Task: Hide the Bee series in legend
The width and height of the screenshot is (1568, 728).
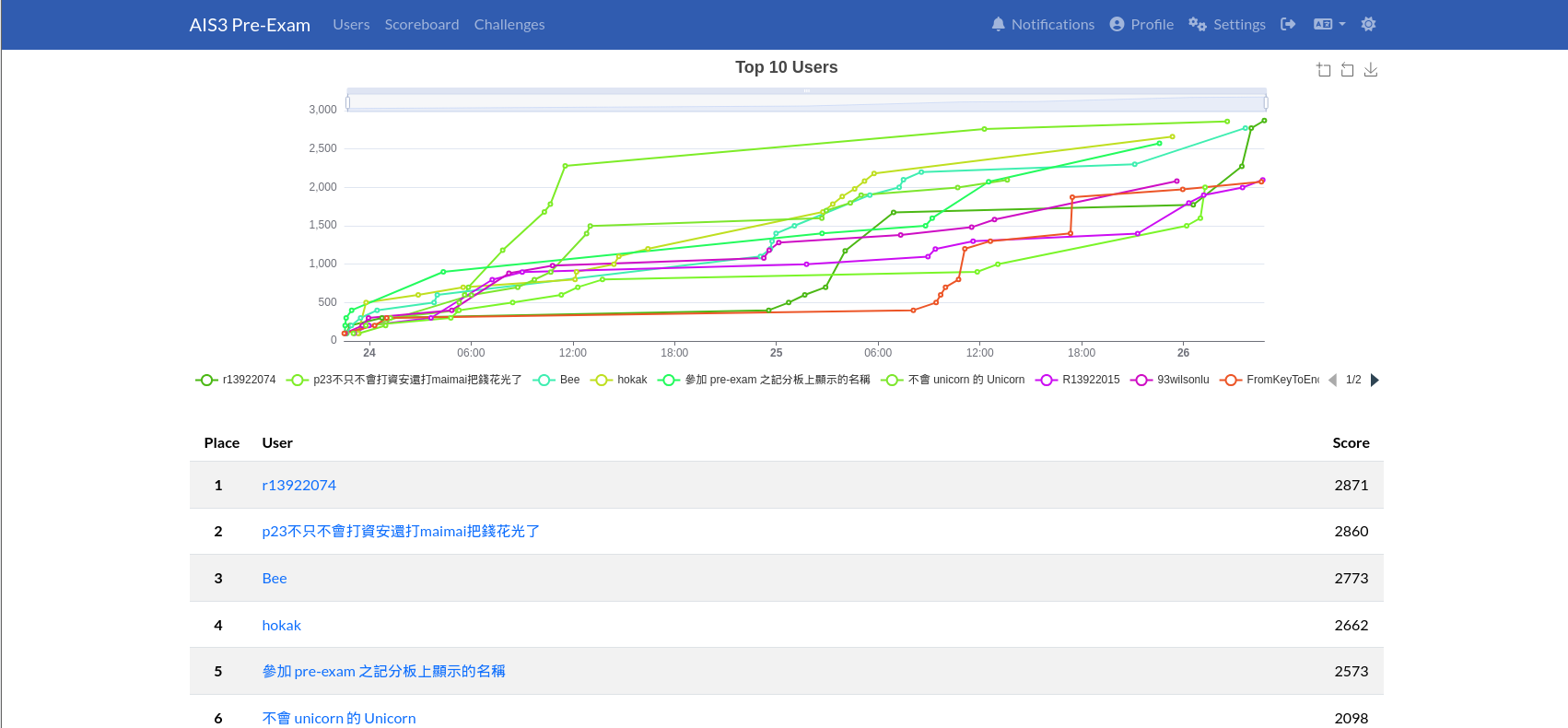Action: [x=557, y=380]
